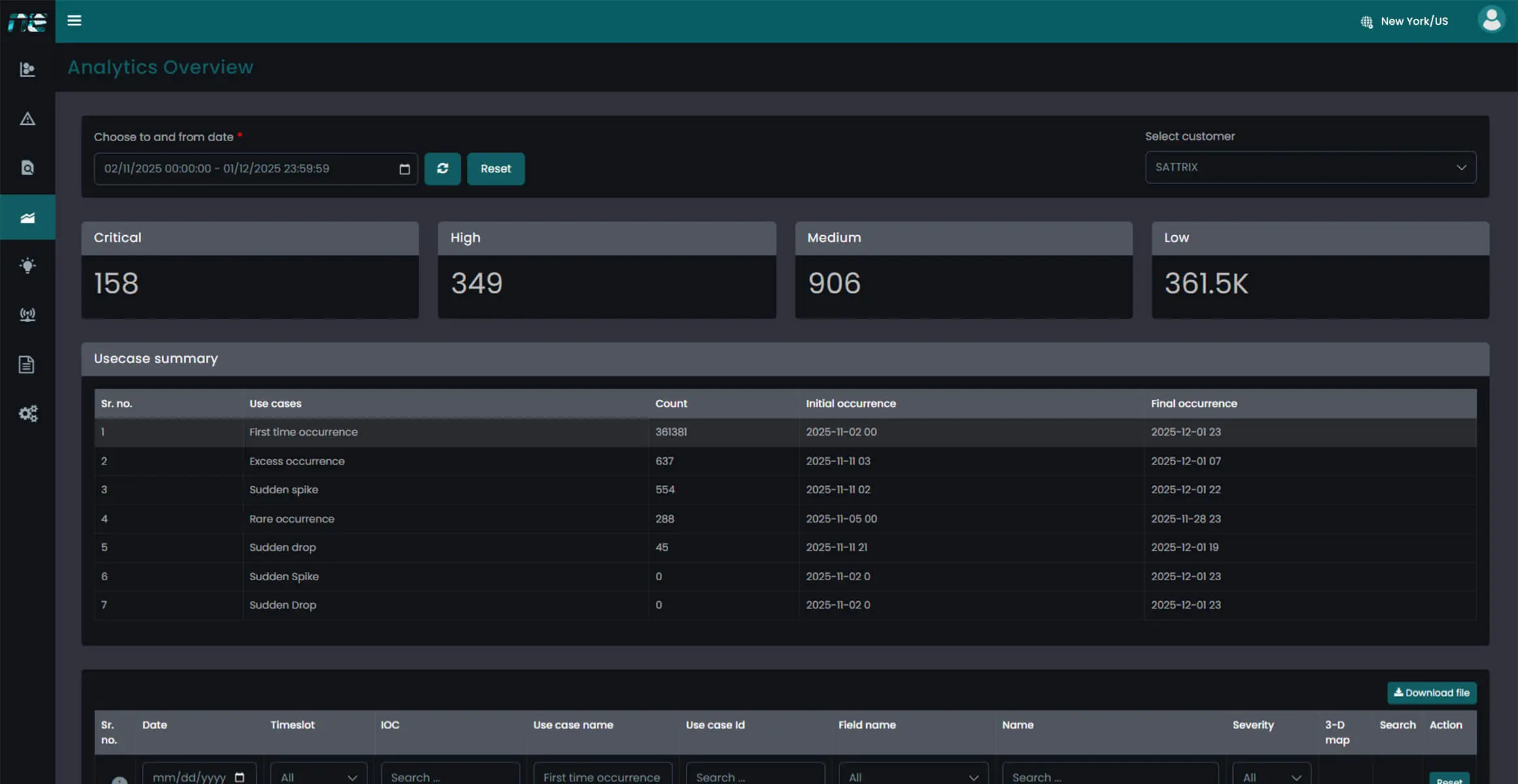This screenshot has width=1518, height=784.
Task: Open the settings gears sidebar icon
Action: pyautogui.click(x=27, y=413)
